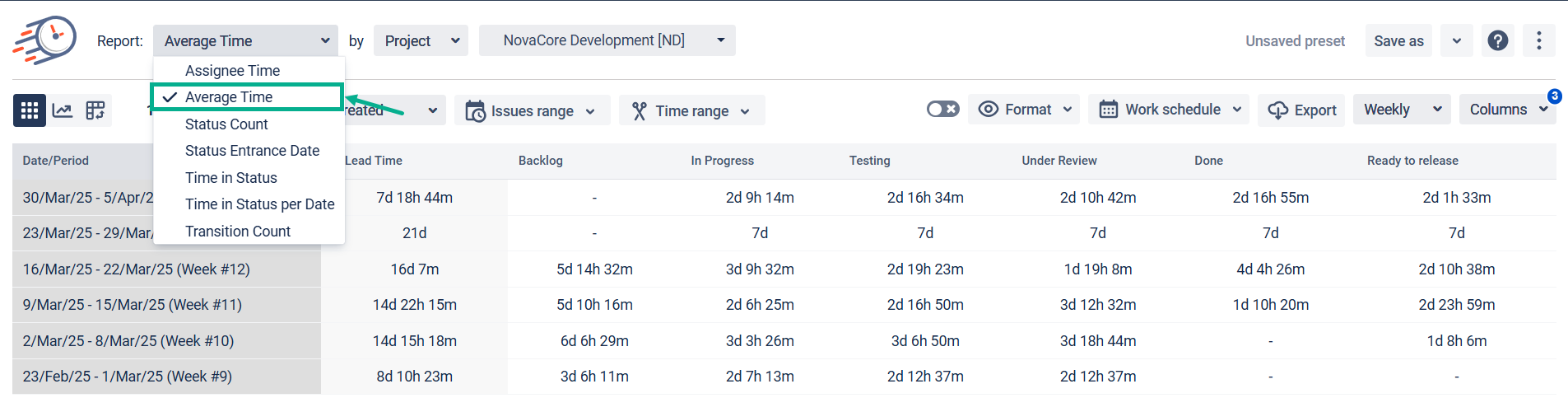The image size is (1568, 412).
Task: Open the Issues range calendar filter
Action: (531, 110)
